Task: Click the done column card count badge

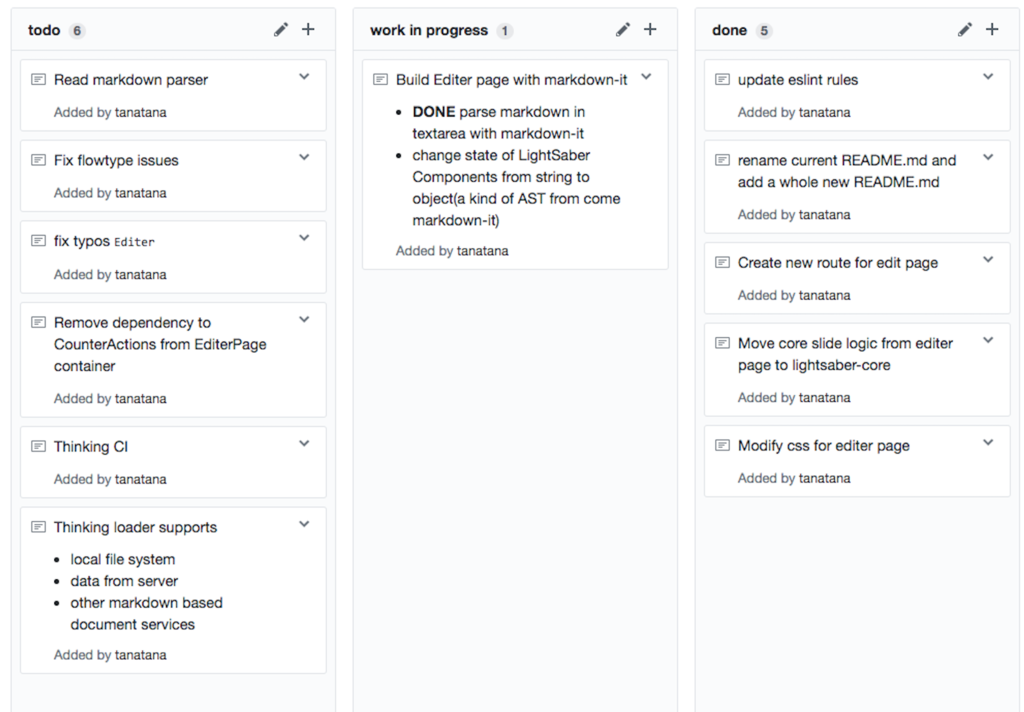Action: pyautogui.click(x=763, y=31)
